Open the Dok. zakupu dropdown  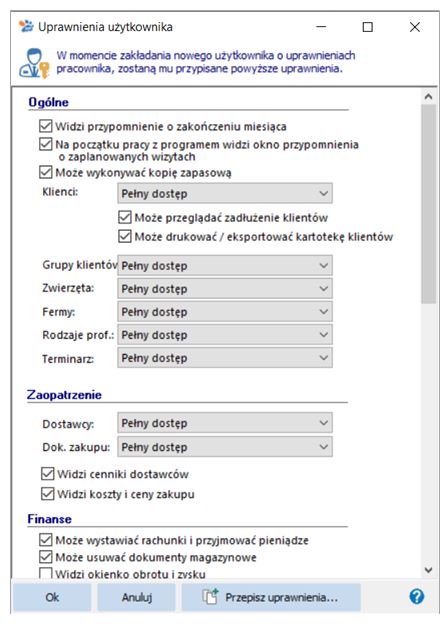225,447
